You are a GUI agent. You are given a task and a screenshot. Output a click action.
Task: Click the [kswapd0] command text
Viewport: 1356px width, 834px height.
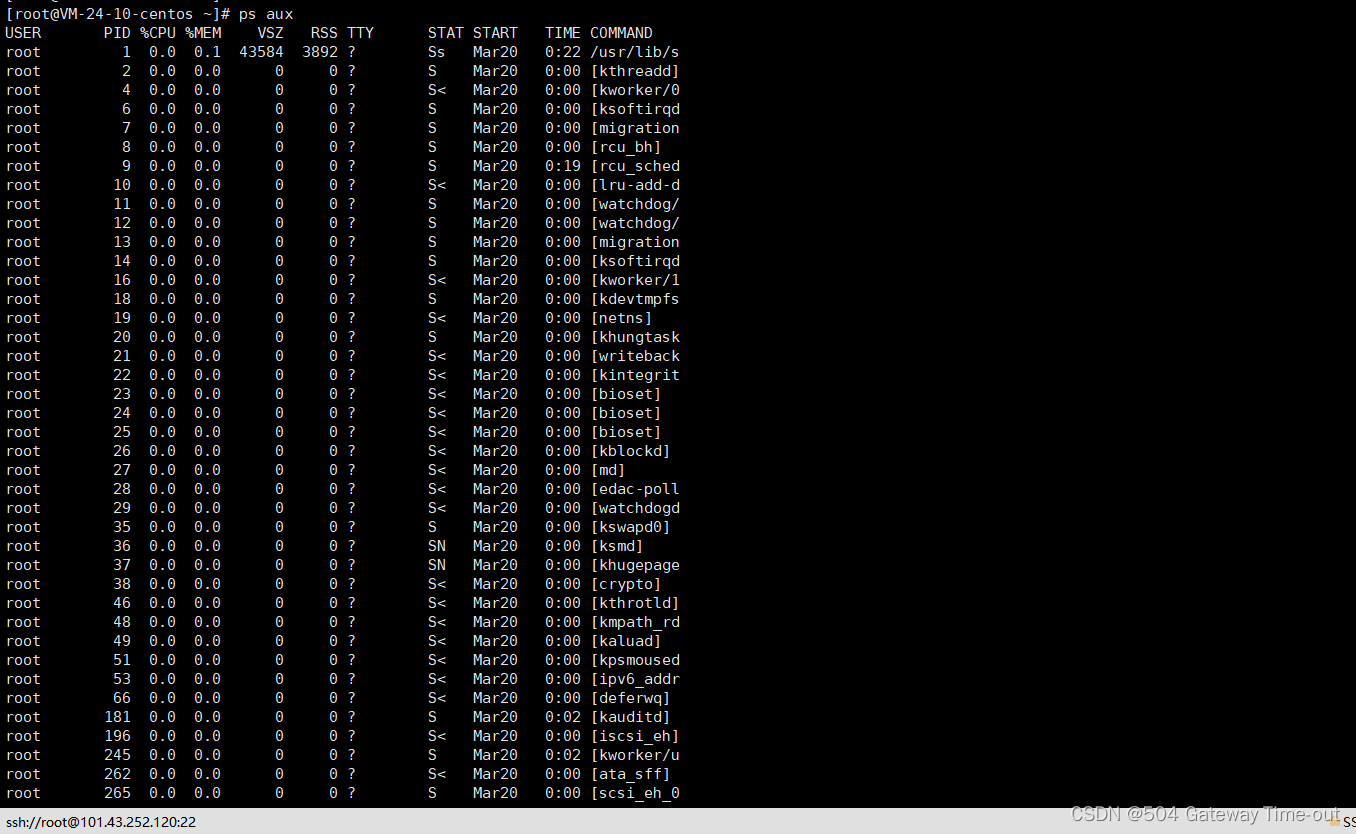pyautogui.click(x=630, y=527)
